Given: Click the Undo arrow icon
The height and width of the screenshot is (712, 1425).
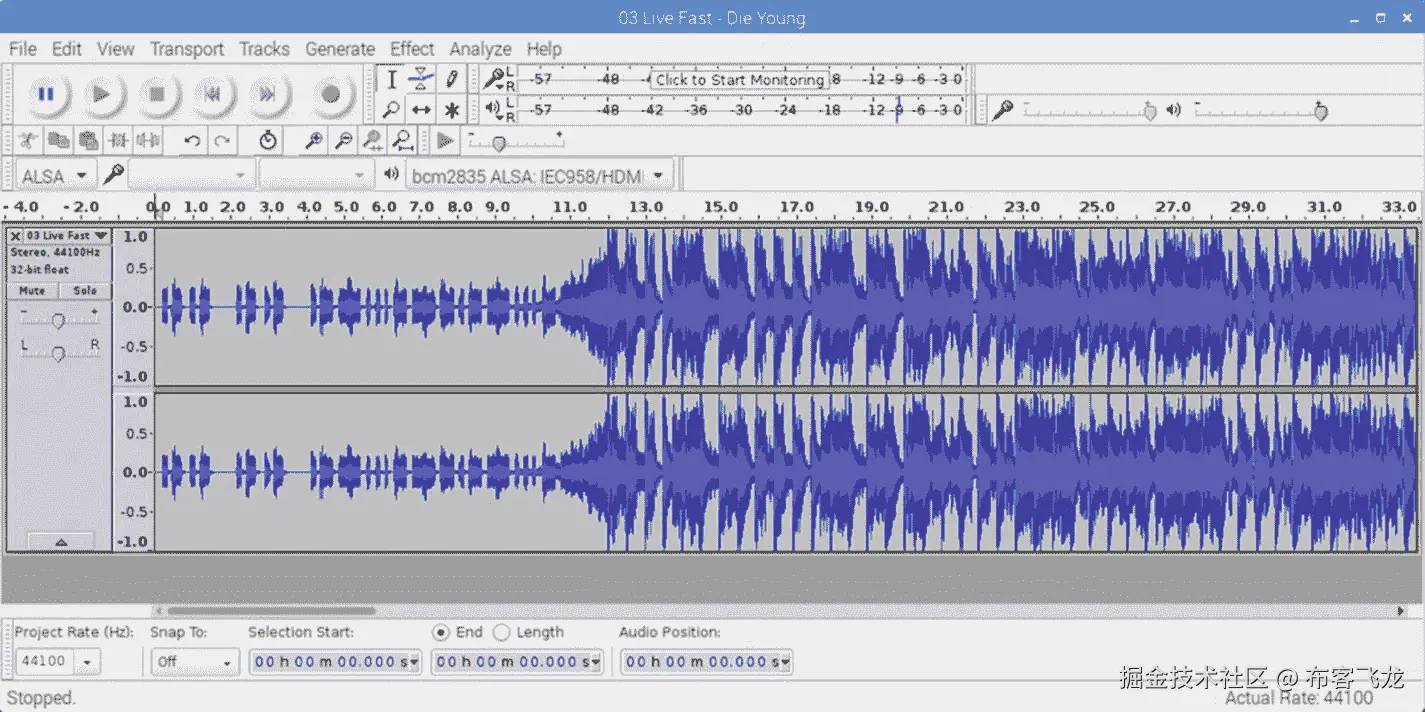Looking at the screenshot, I should (192, 141).
